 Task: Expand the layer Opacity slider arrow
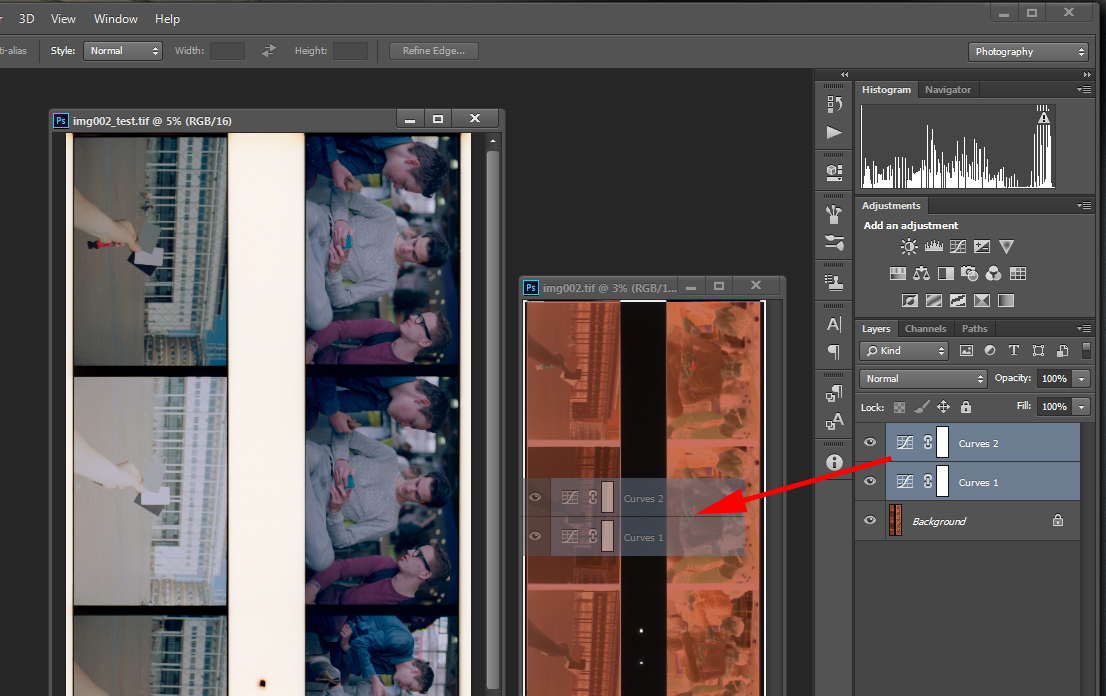point(1081,379)
